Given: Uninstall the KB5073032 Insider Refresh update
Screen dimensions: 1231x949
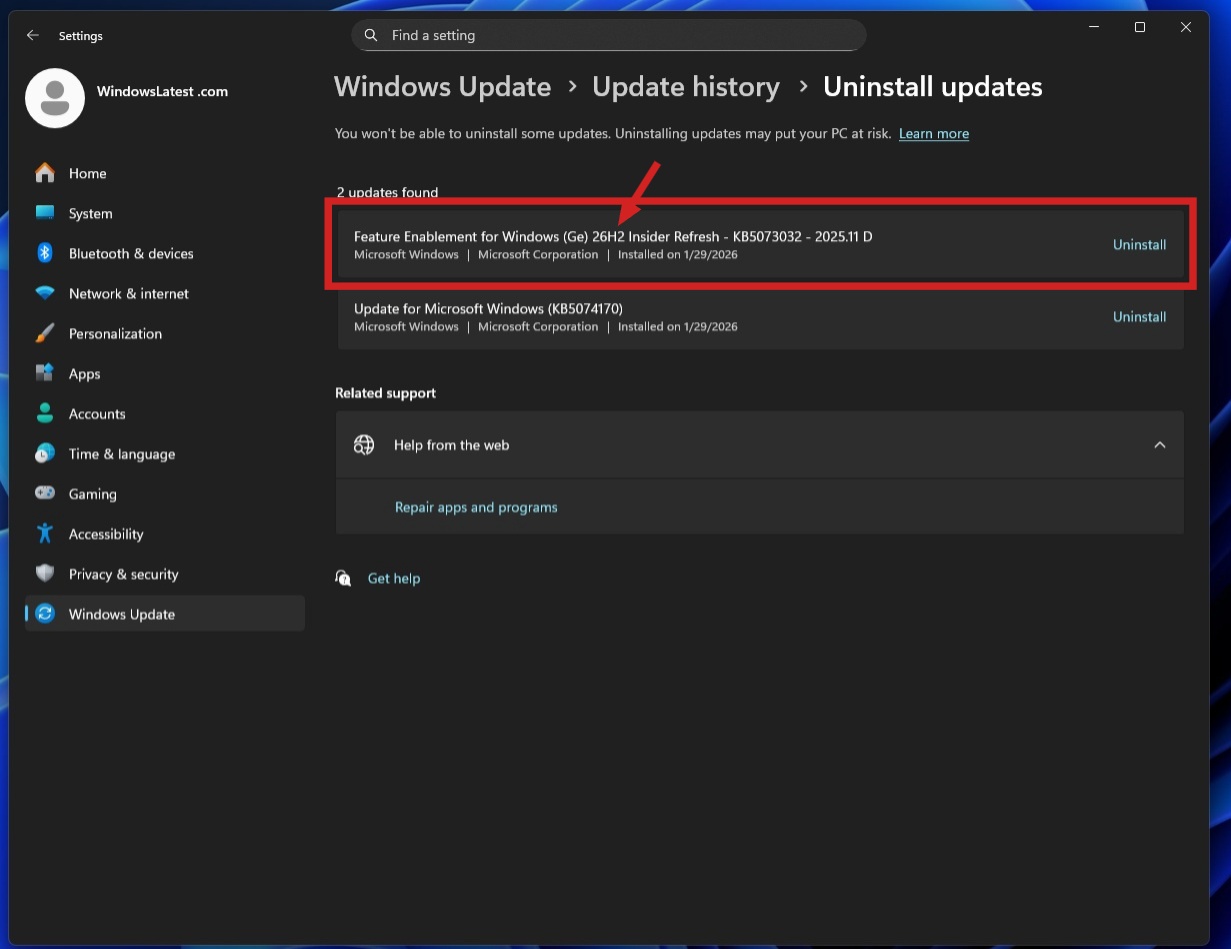Looking at the screenshot, I should (1139, 244).
